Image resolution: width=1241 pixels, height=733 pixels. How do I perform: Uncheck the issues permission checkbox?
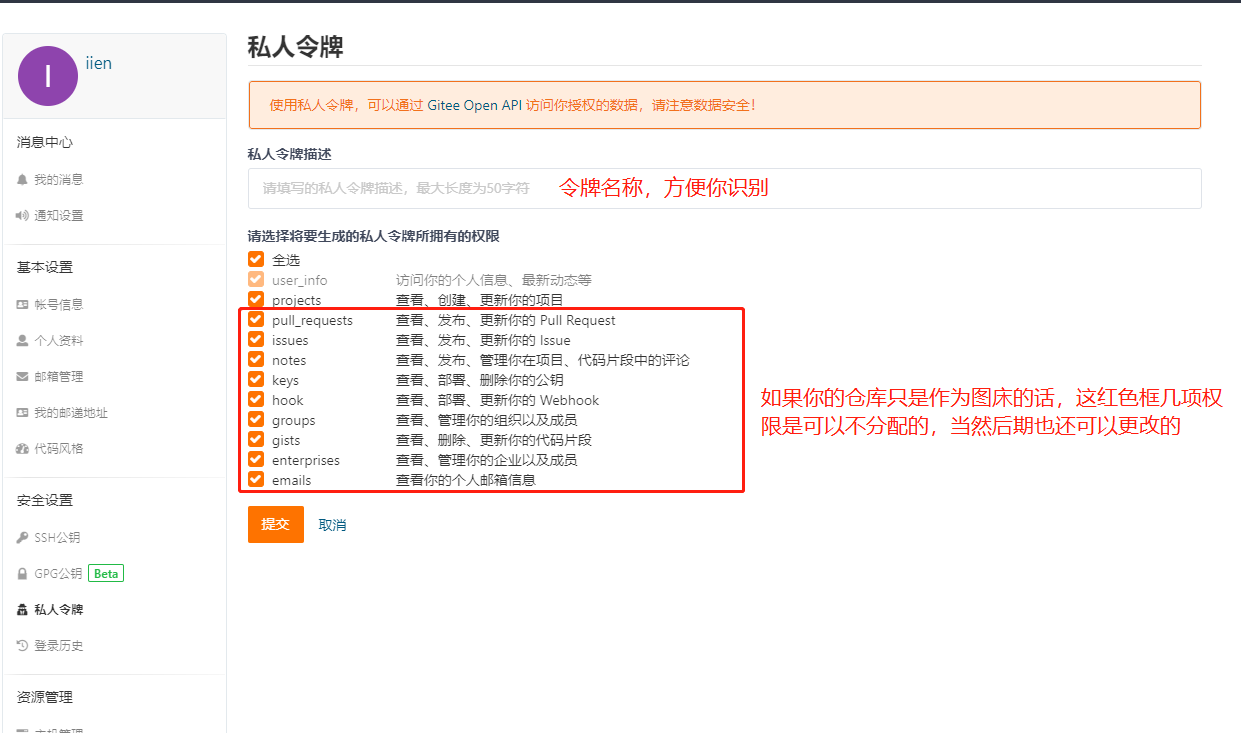[256, 339]
